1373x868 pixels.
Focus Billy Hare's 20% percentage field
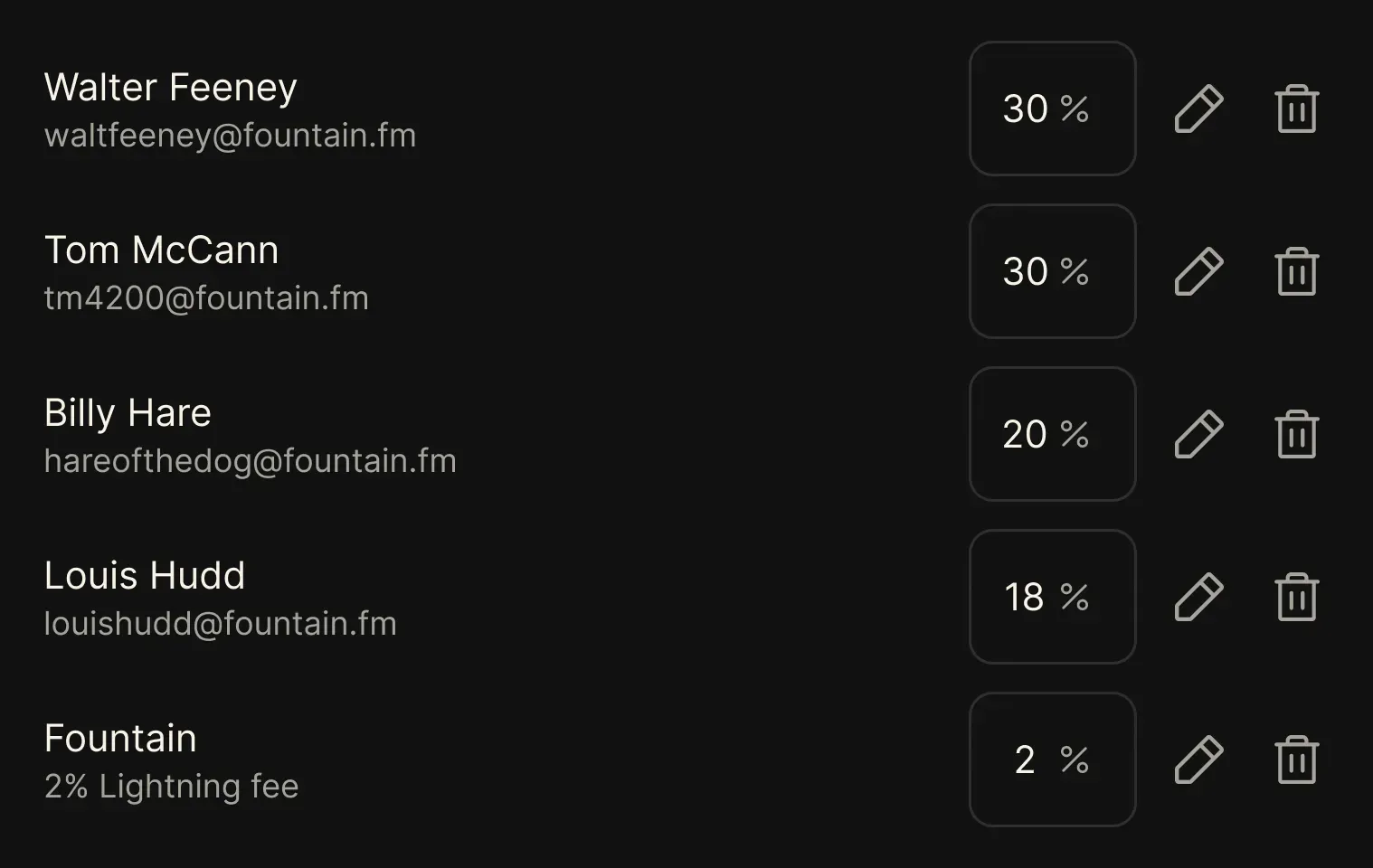[1052, 434]
